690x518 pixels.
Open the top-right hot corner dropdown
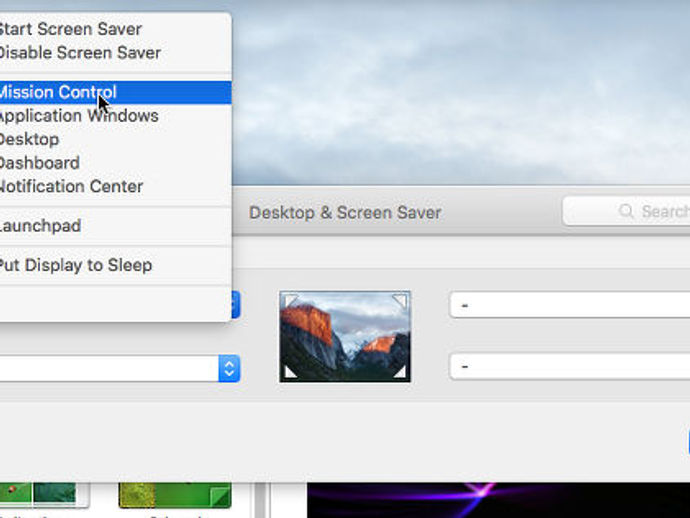[x=569, y=305]
